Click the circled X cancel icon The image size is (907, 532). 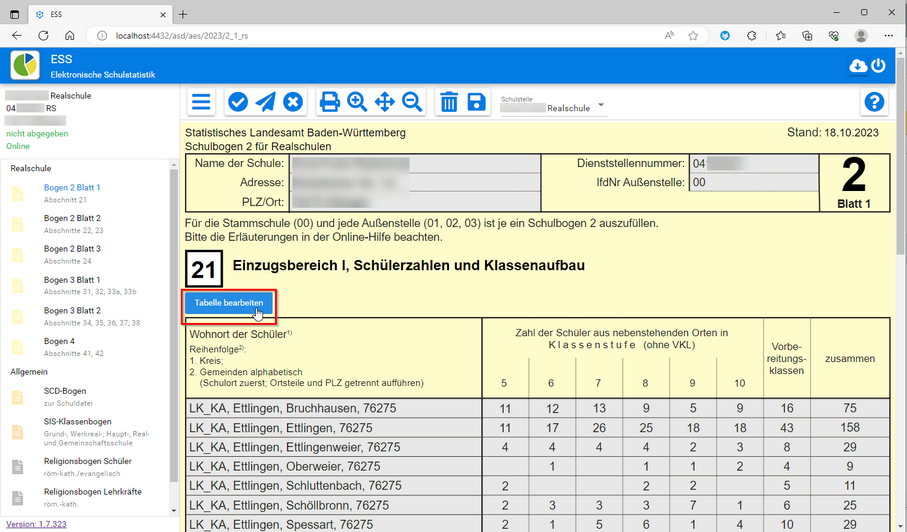pyautogui.click(x=293, y=102)
